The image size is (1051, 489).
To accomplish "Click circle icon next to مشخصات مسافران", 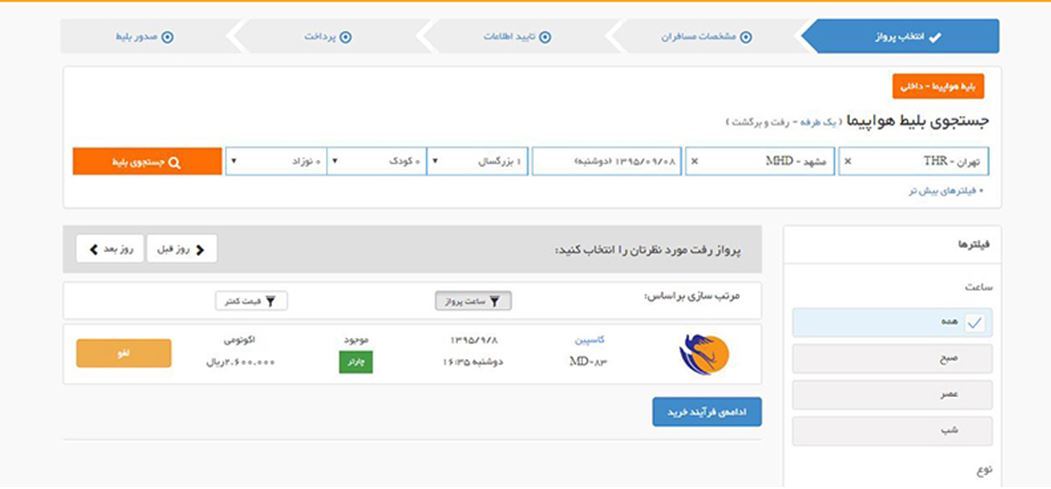I will [x=745, y=37].
